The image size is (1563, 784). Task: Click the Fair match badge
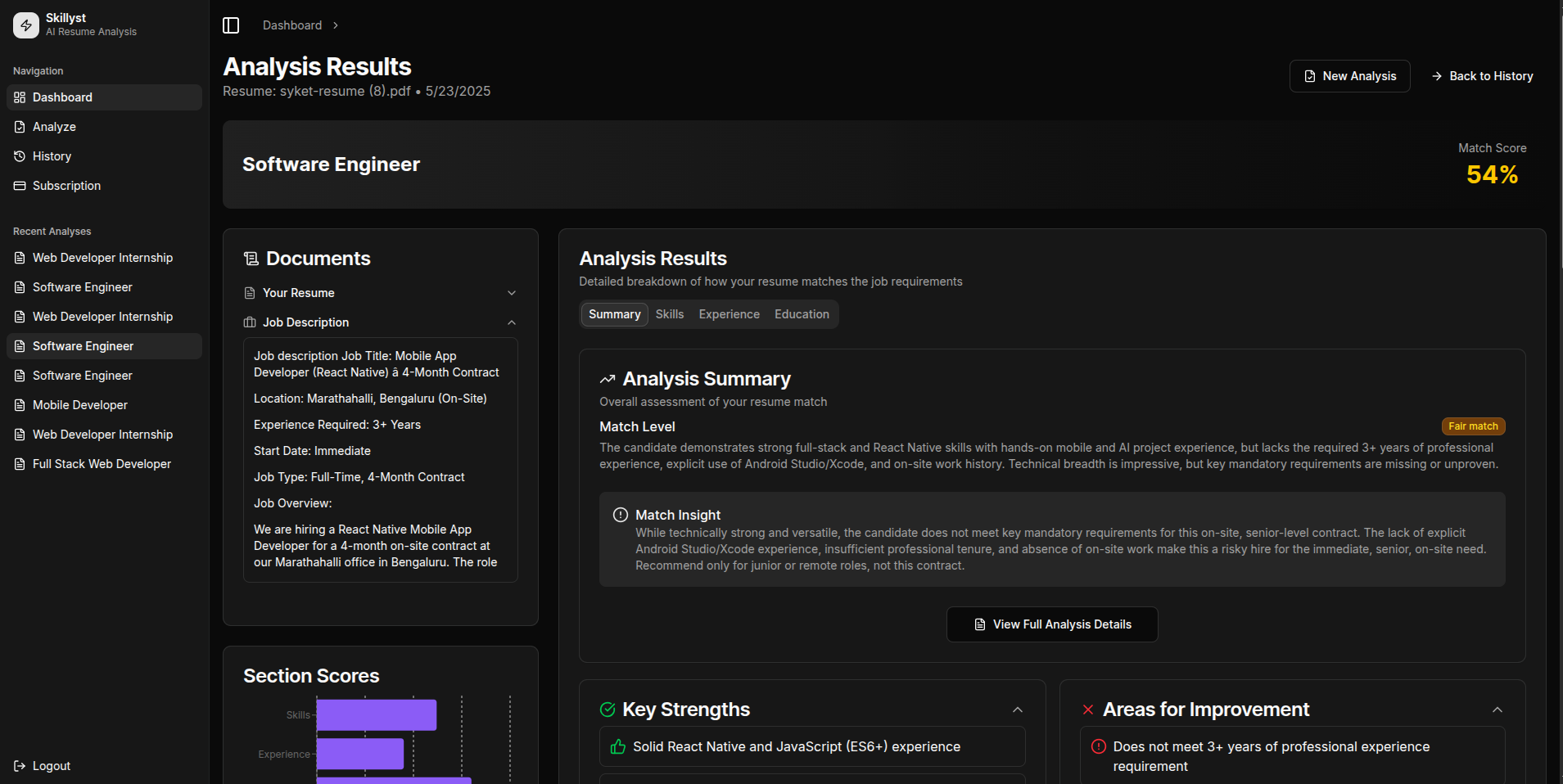pos(1473,426)
